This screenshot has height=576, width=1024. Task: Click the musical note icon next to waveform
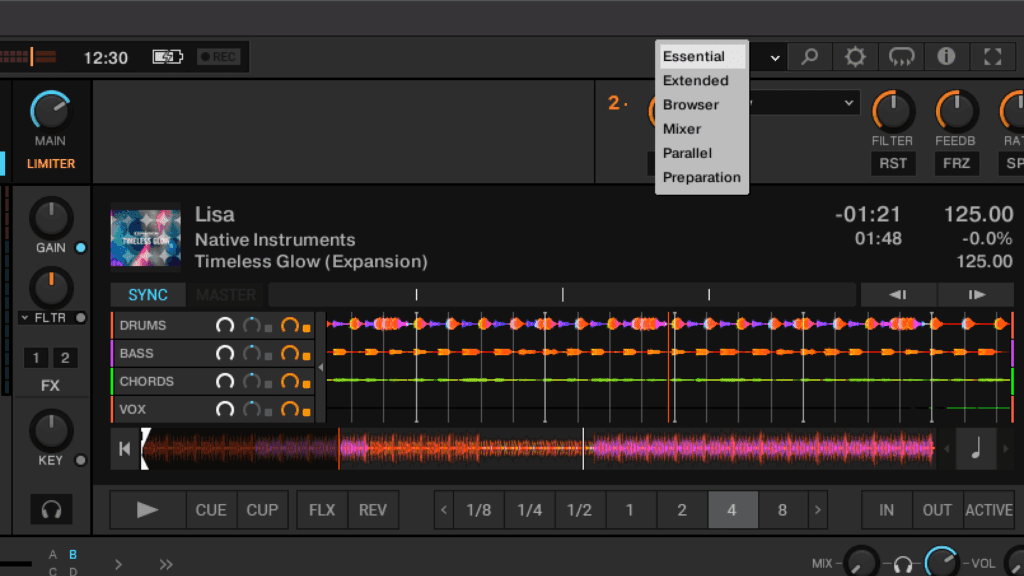point(975,449)
